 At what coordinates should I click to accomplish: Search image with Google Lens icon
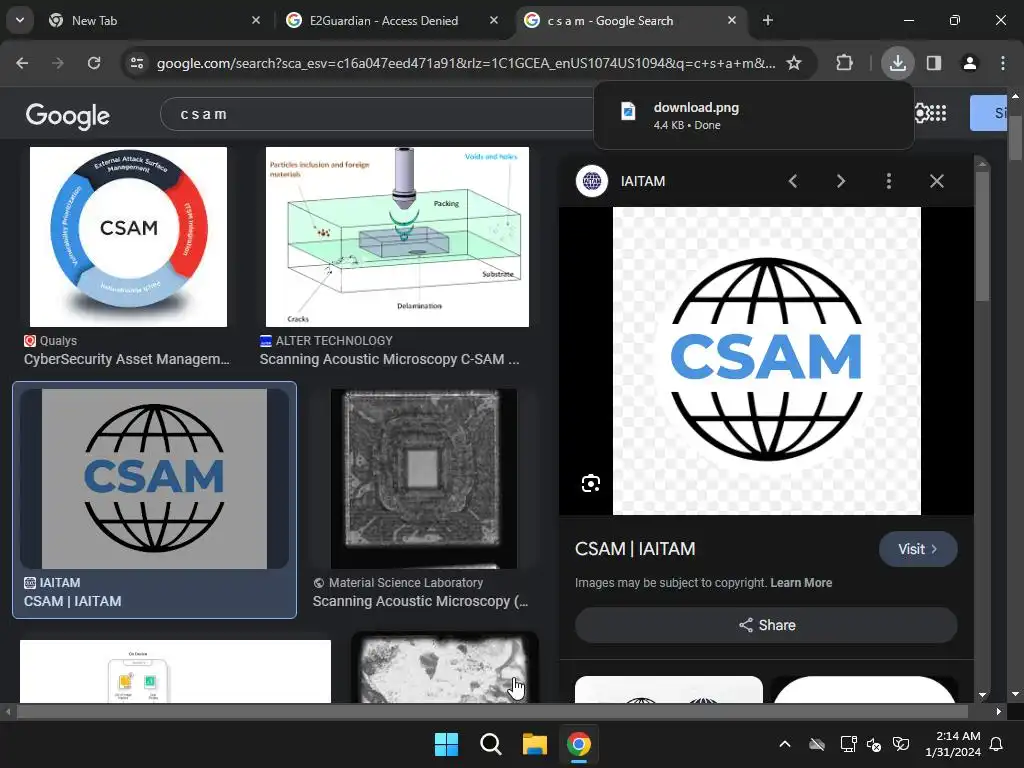click(591, 483)
